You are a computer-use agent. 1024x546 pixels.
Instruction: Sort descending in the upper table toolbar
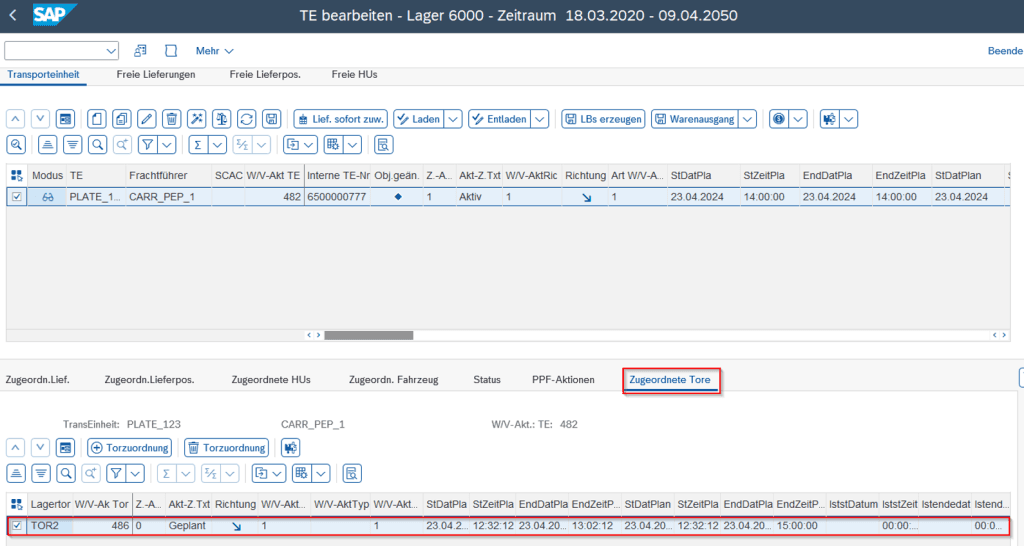[x=72, y=145]
